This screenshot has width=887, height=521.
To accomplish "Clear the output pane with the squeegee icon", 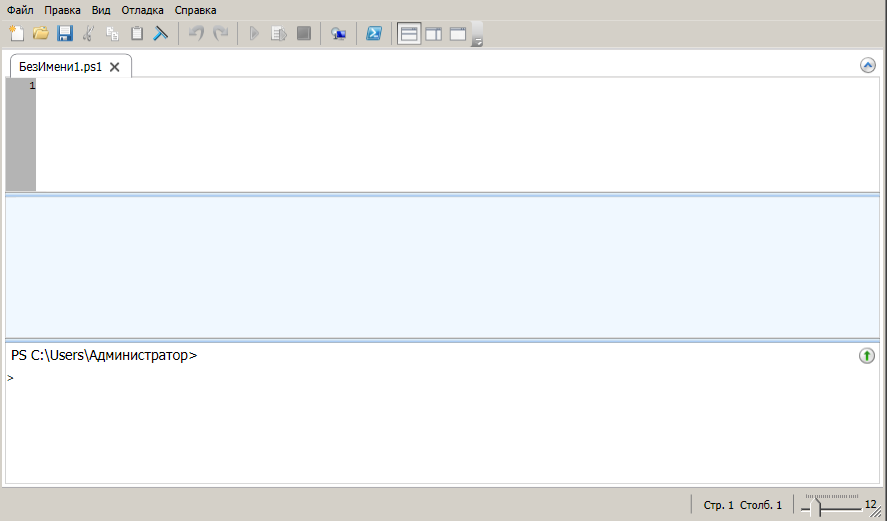I will point(160,33).
